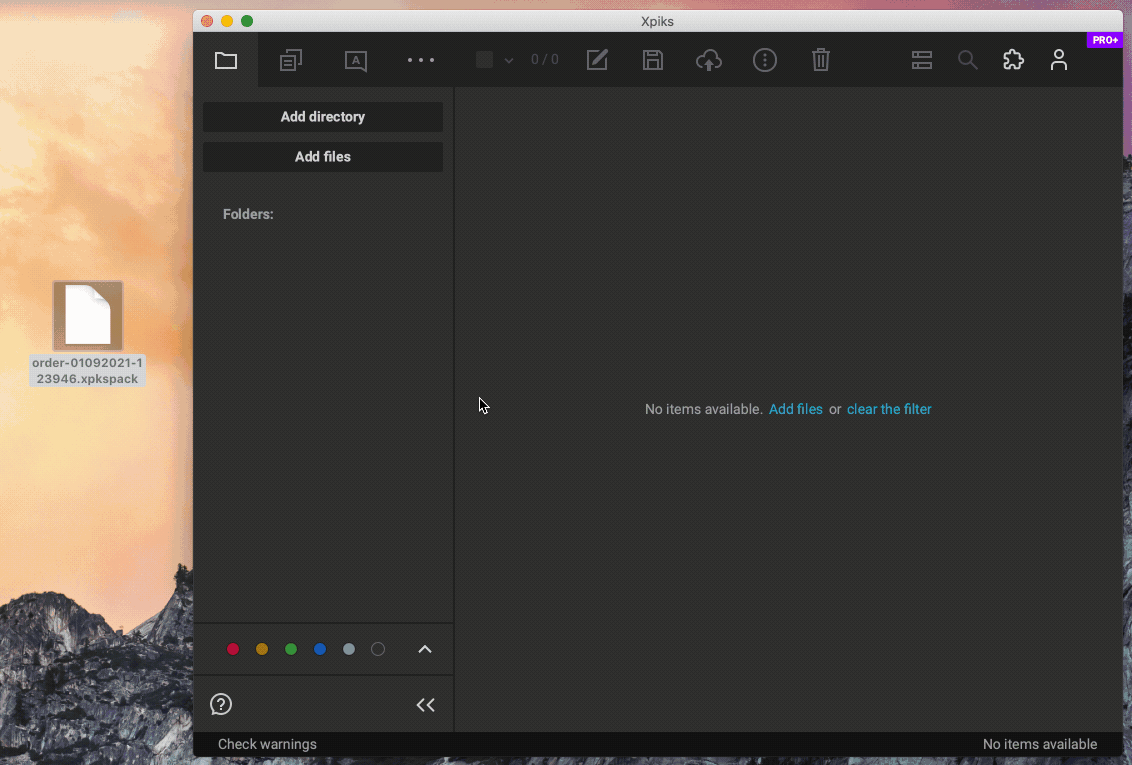This screenshot has height=765, width=1132.
Task: Expand the color labels panel chevron
Action: [425, 649]
